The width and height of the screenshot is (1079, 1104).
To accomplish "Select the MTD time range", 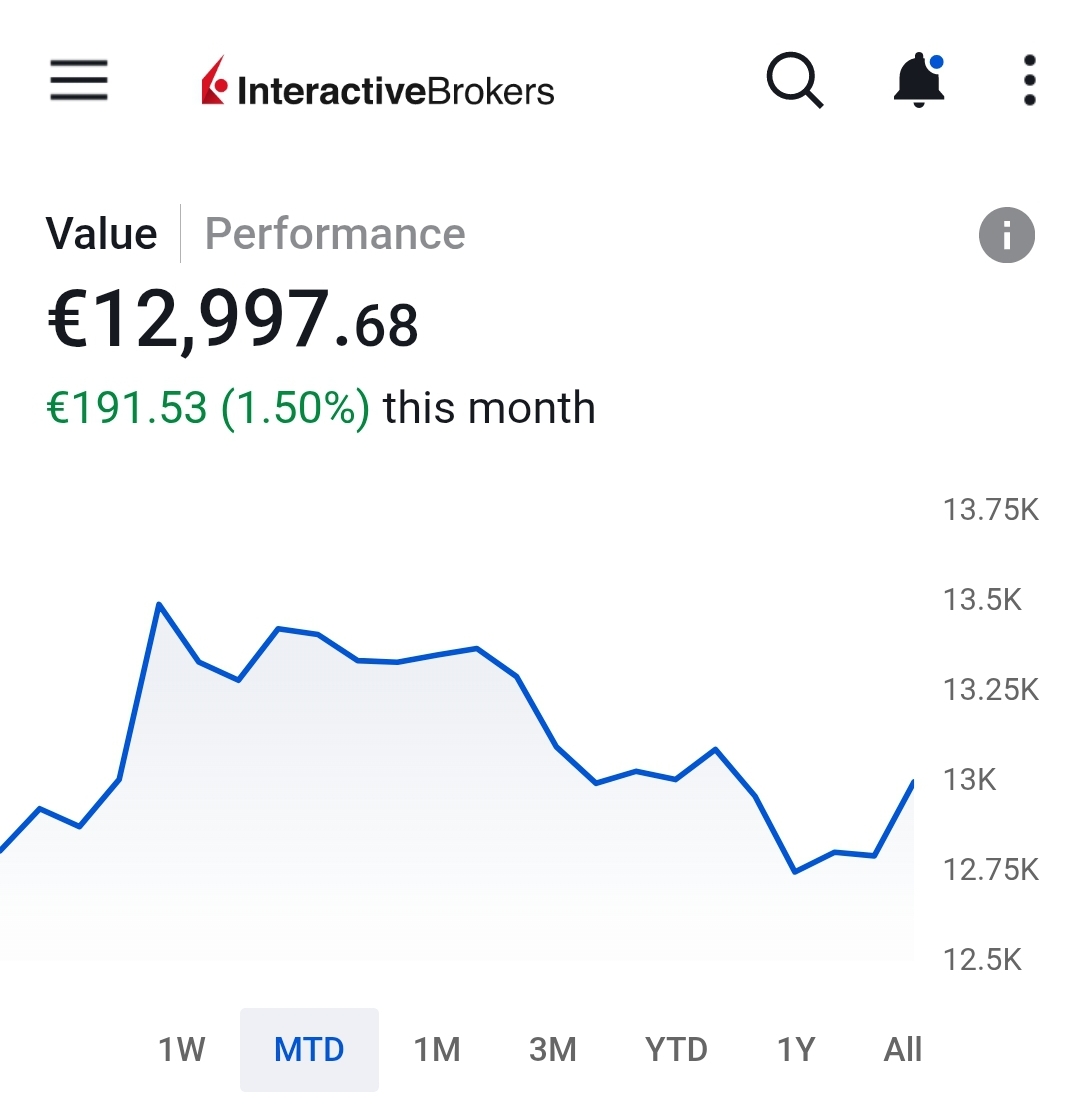I will click(x=309, y=1049).
